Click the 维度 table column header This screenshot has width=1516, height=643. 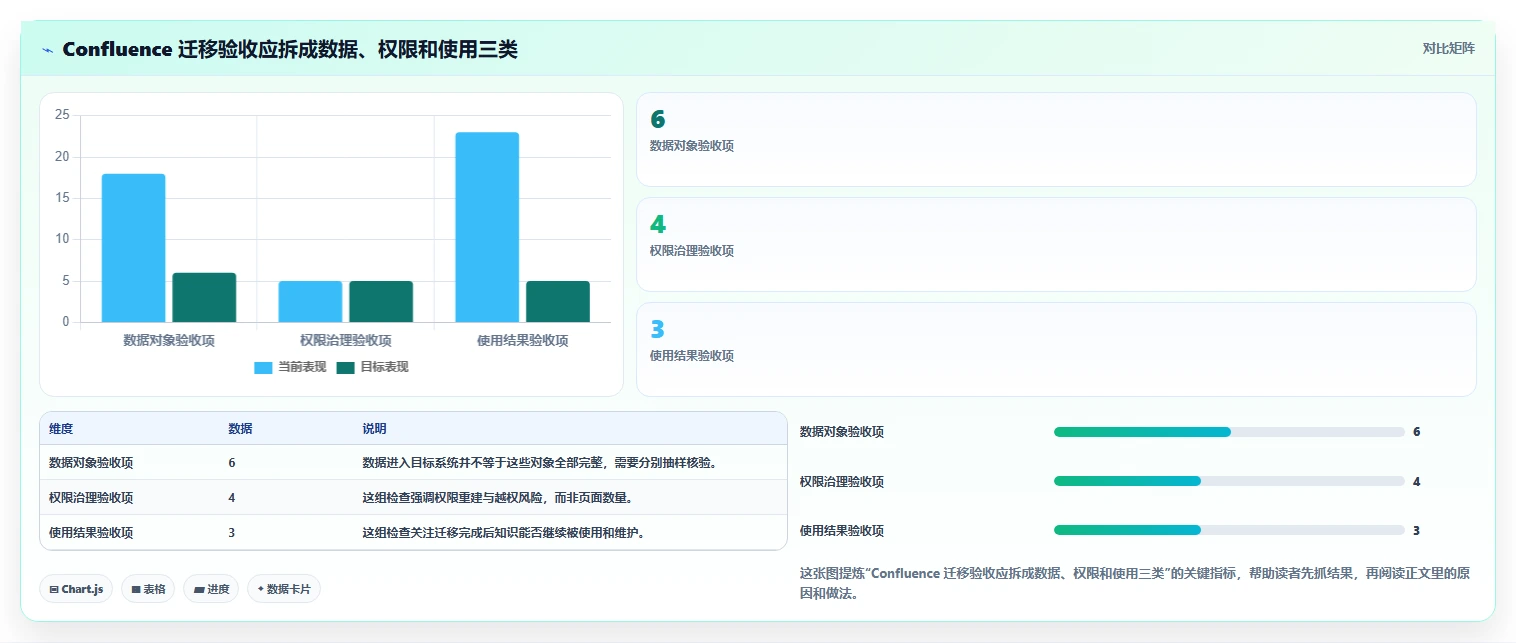tap(61, 429)
